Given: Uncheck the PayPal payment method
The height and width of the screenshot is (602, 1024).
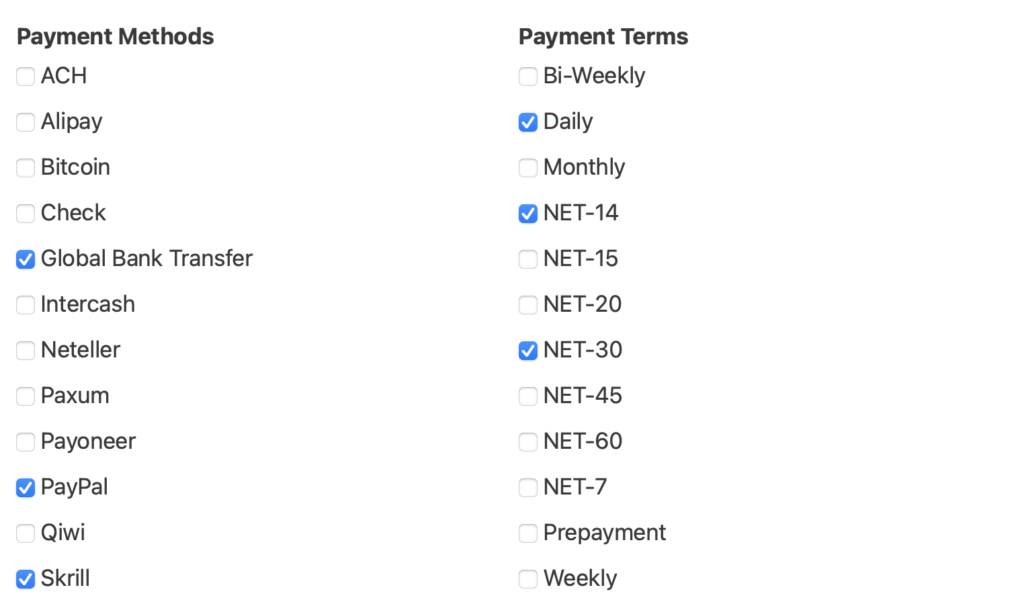Looking at the screenshot, I should click(26, 488).
